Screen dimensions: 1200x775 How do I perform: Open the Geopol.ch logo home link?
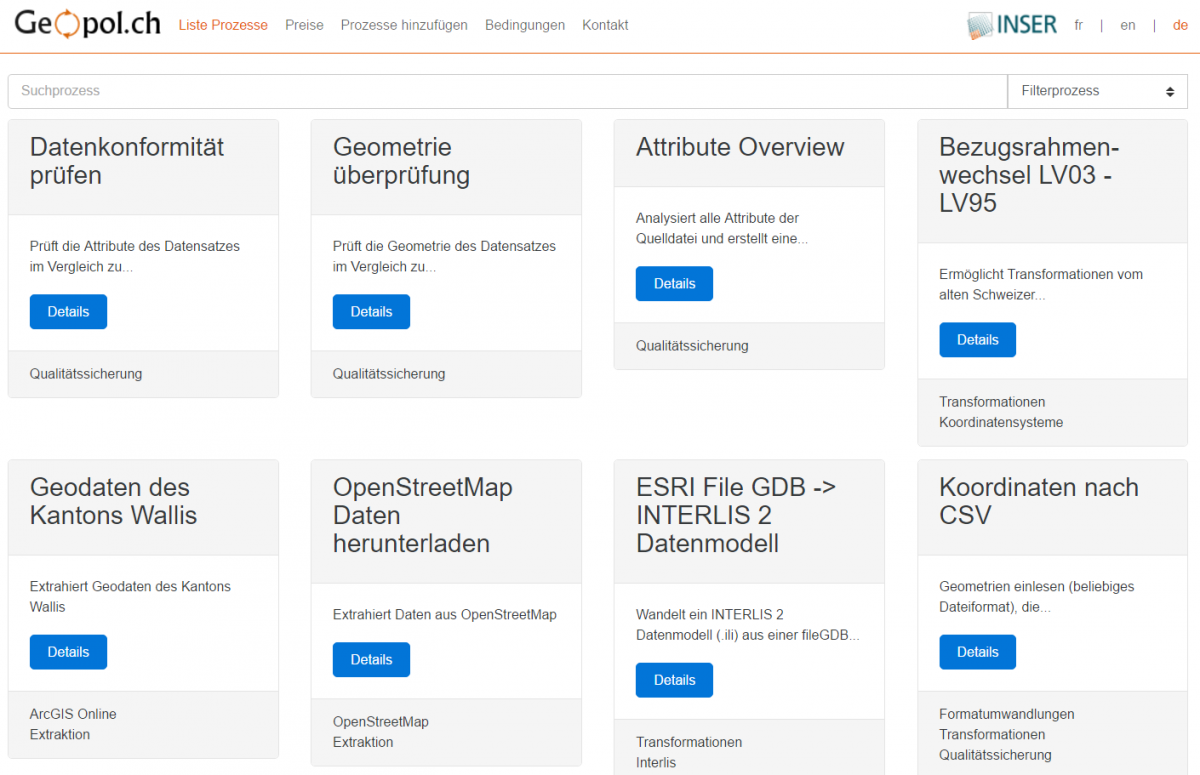coord(87,24)
